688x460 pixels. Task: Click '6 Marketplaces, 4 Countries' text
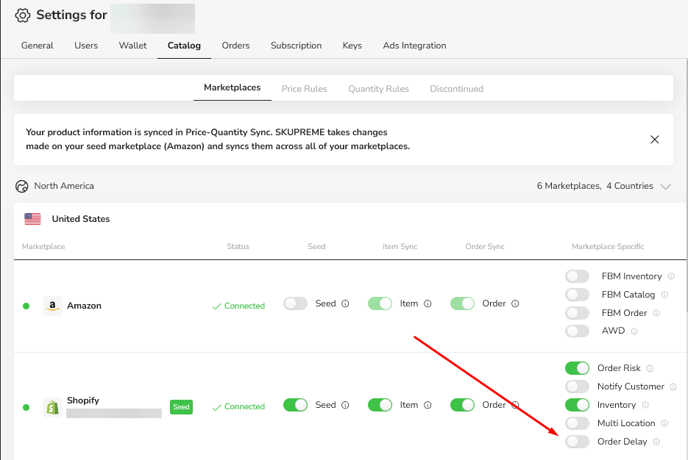click(595, 186)
